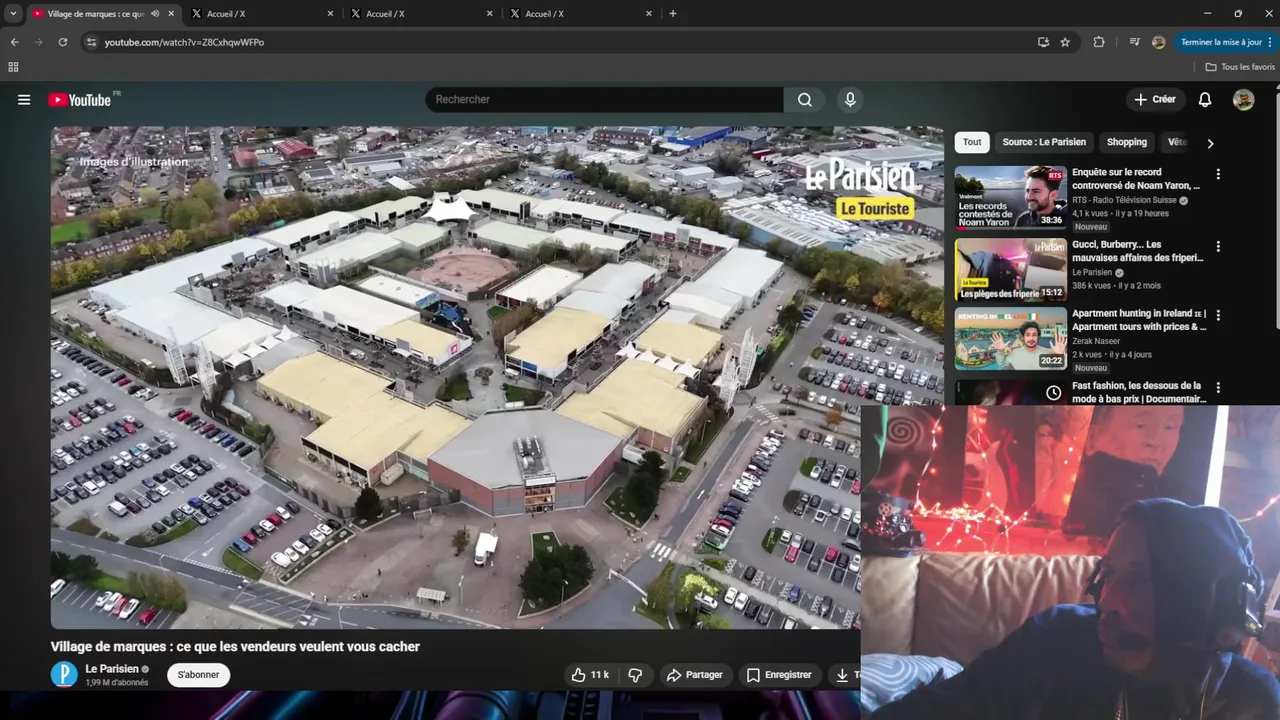Switch to the last Accueil / X tab
1280x720 pixels.
581,14
